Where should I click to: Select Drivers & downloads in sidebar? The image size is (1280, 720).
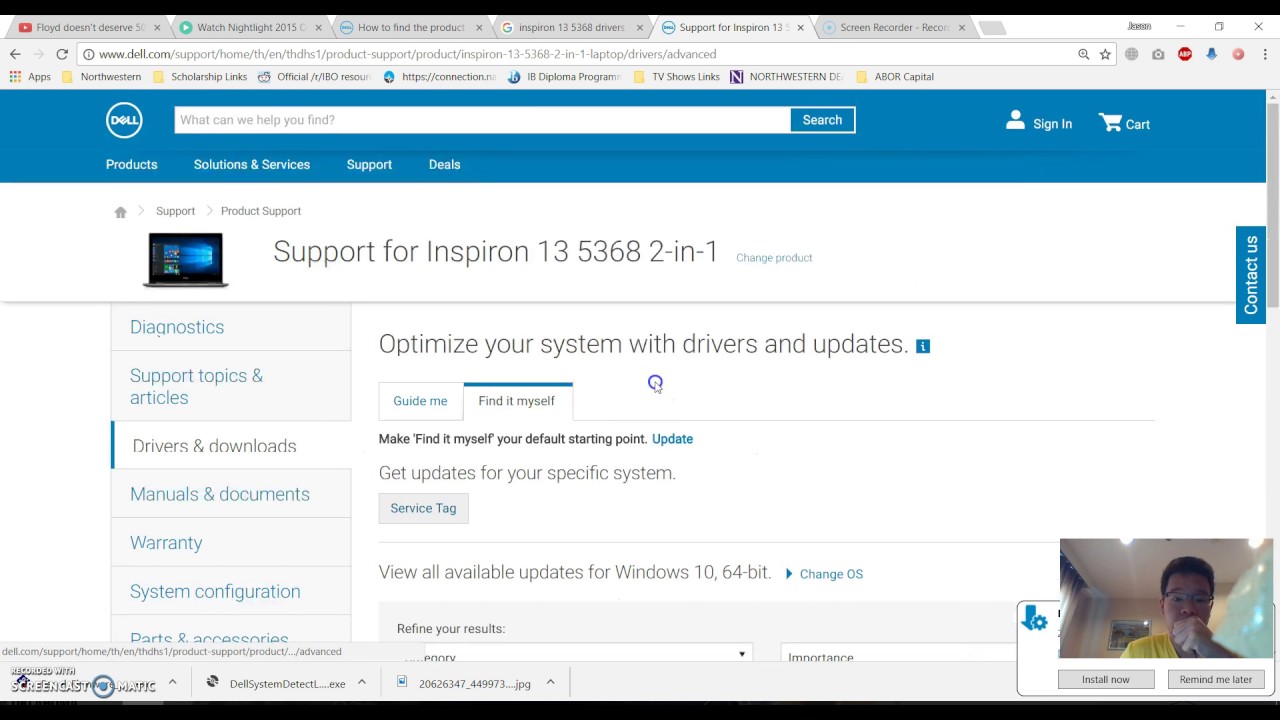tap(214, 446)
